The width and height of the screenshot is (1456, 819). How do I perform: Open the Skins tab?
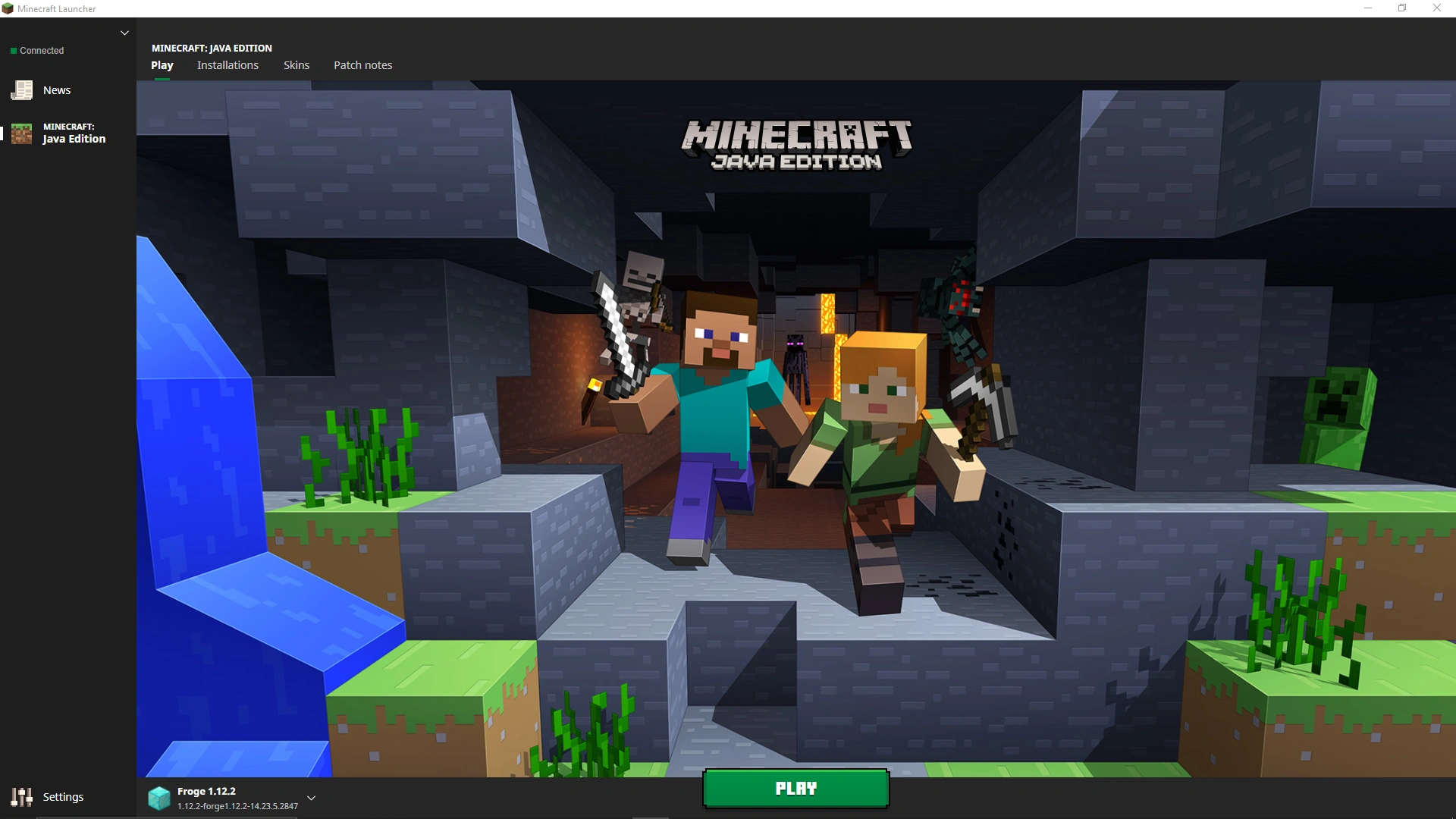pyautogui.click(x=297, y=65)
